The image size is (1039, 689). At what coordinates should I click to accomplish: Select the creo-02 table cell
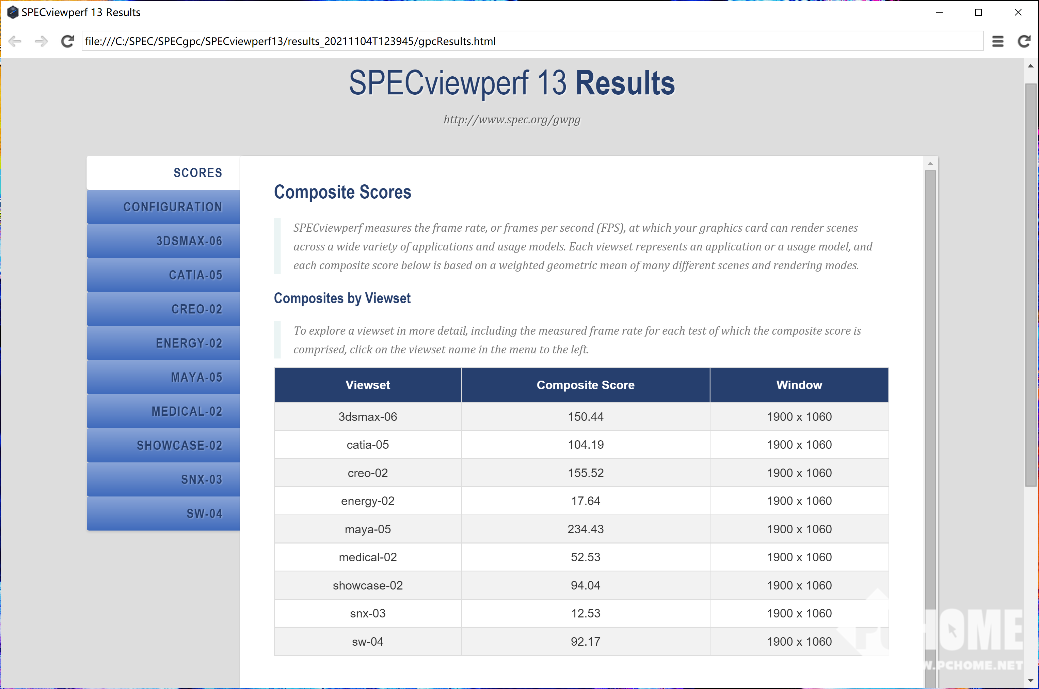(x=368, y=473)
